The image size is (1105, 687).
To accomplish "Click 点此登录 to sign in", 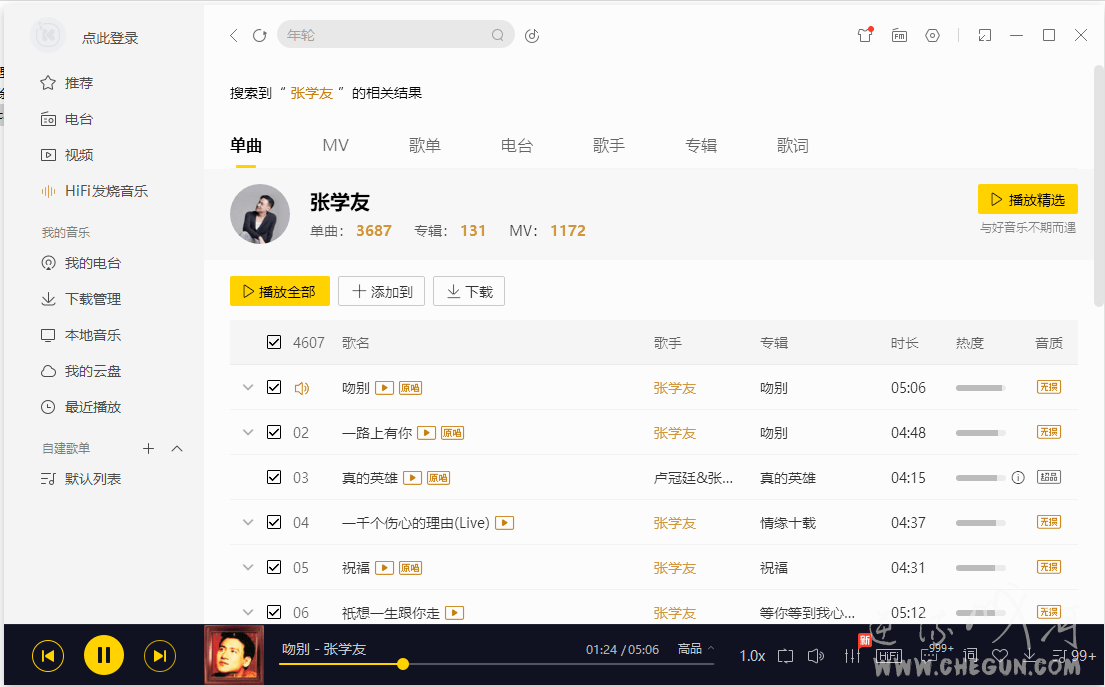I will 110,38.
